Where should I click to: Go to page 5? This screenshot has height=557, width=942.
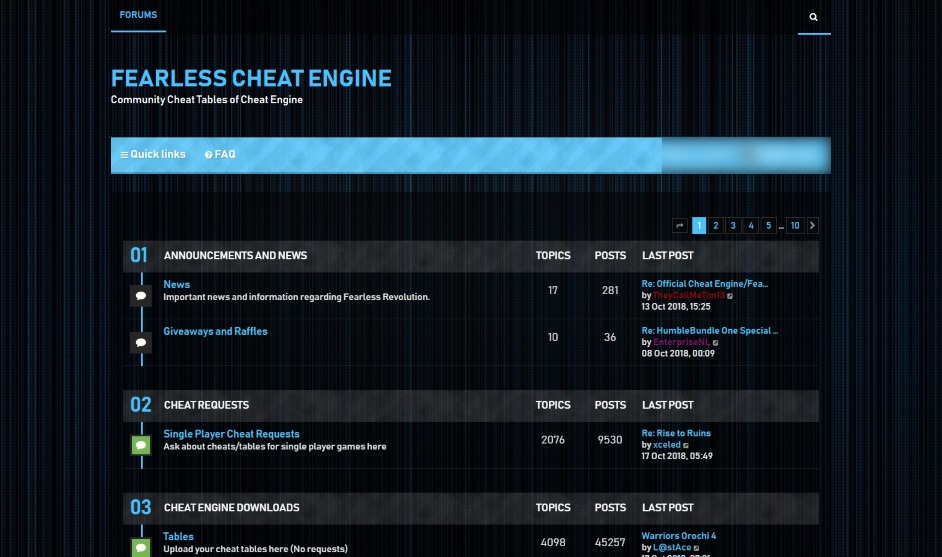[x=768, y=225]
